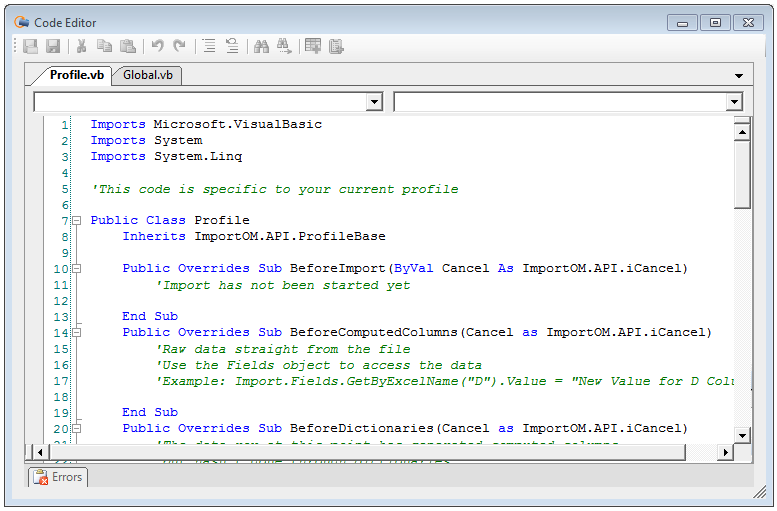Collapse the BeforeDictionaries sub block

(x=76, y=429)
